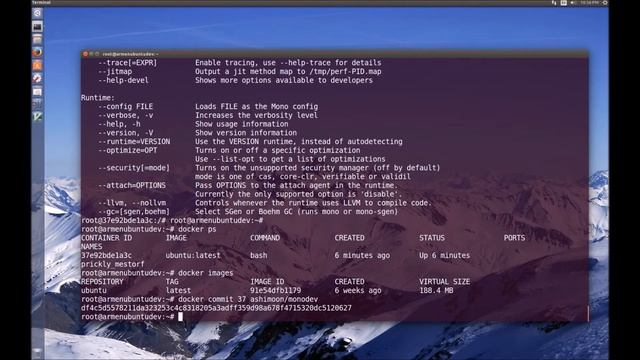Click the 'PORTS' column header
The image size is (640, 360).
coord(514,238)
